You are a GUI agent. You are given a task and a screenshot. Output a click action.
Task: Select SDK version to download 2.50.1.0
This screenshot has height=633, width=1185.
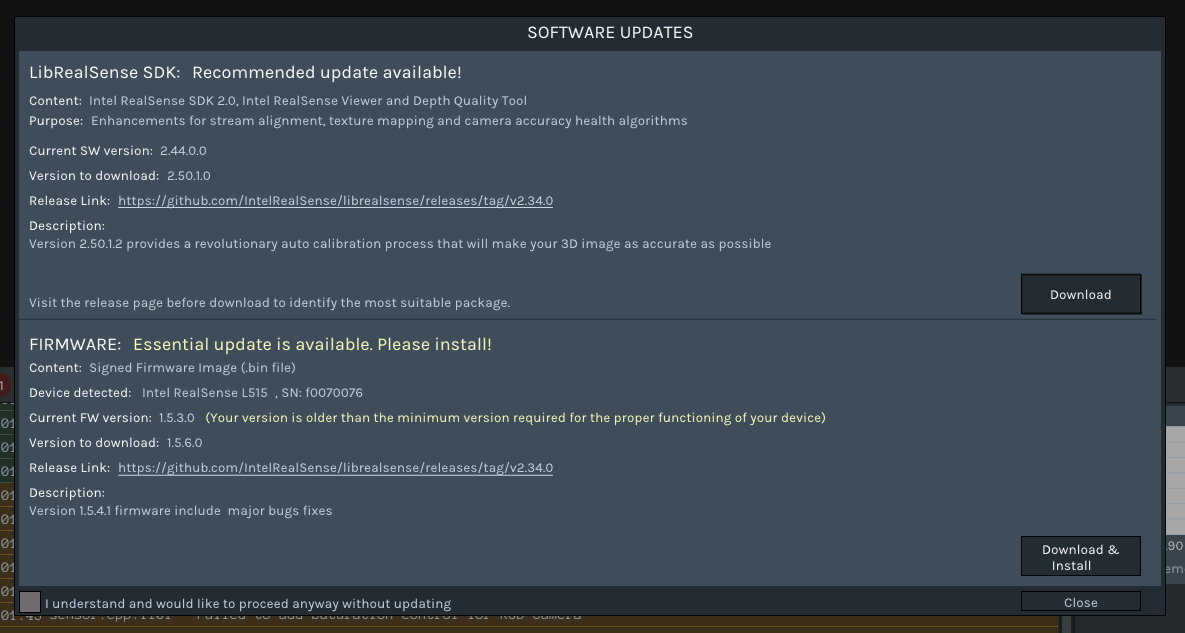click(x=189, y=175)
